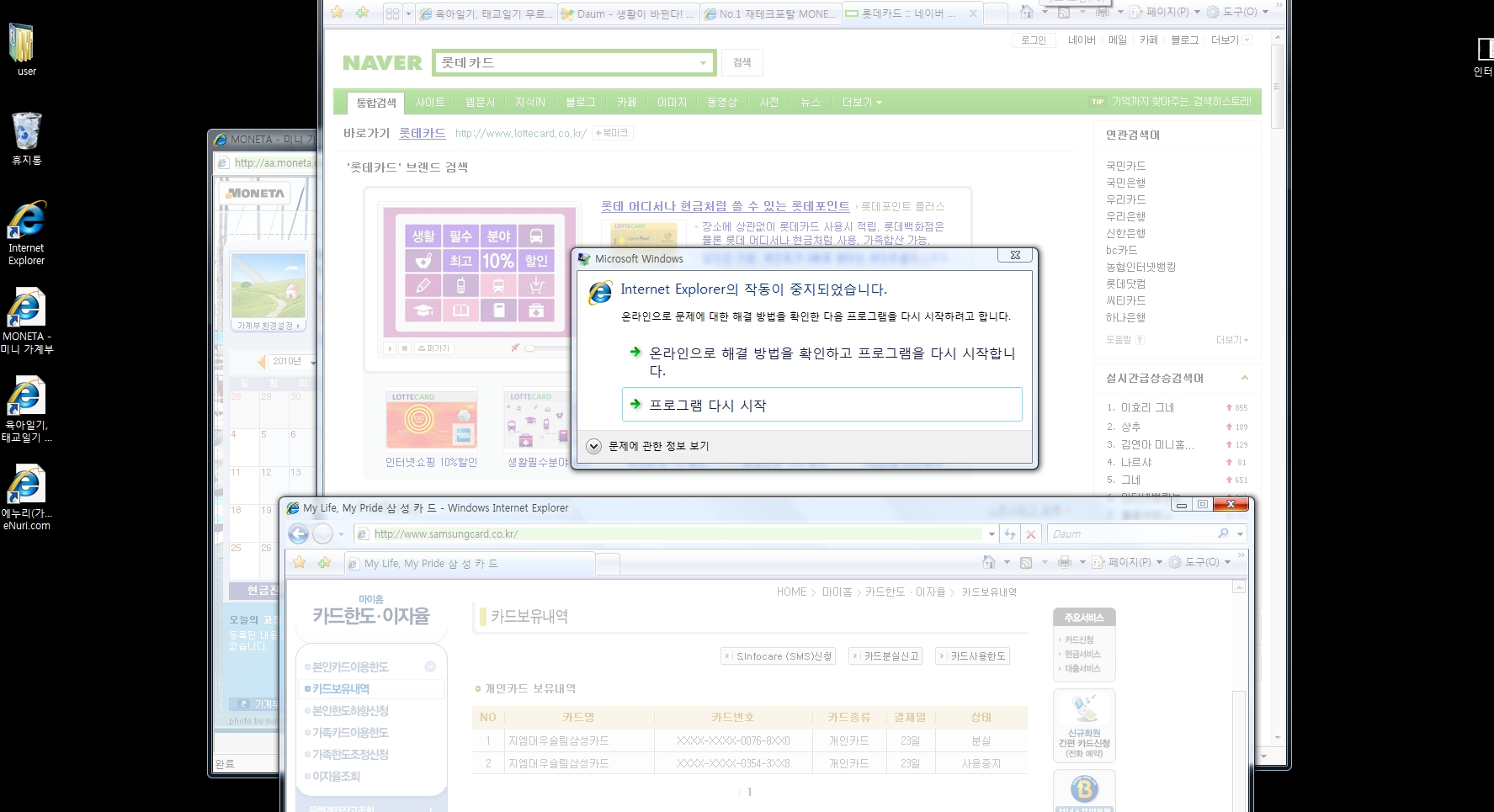Open 더보기 dropdown in Naver top links
Image resolution: width=1494 pixels, height=812 pixels.
(1231, 40)
